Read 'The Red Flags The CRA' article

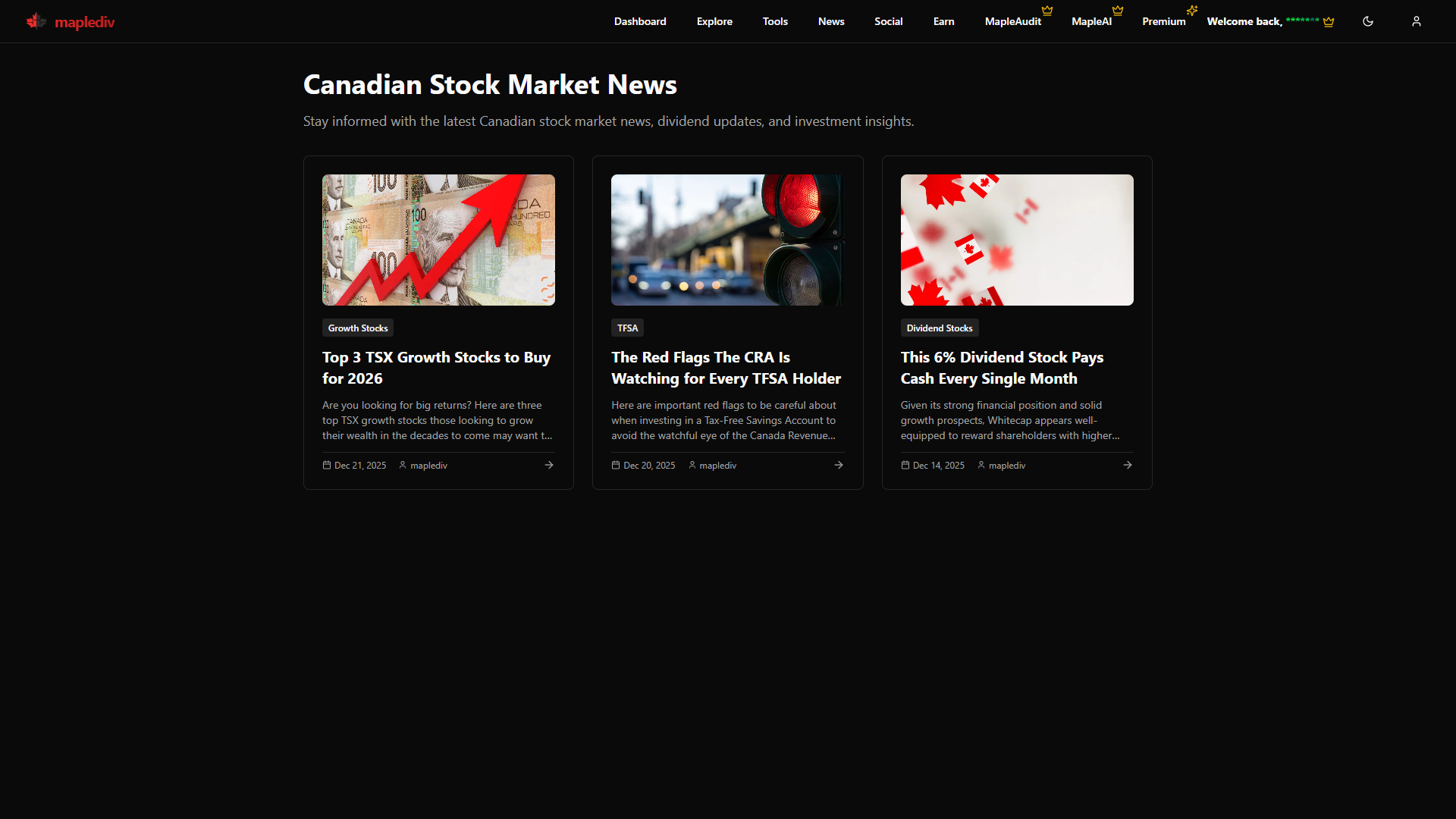pos(726,368)
